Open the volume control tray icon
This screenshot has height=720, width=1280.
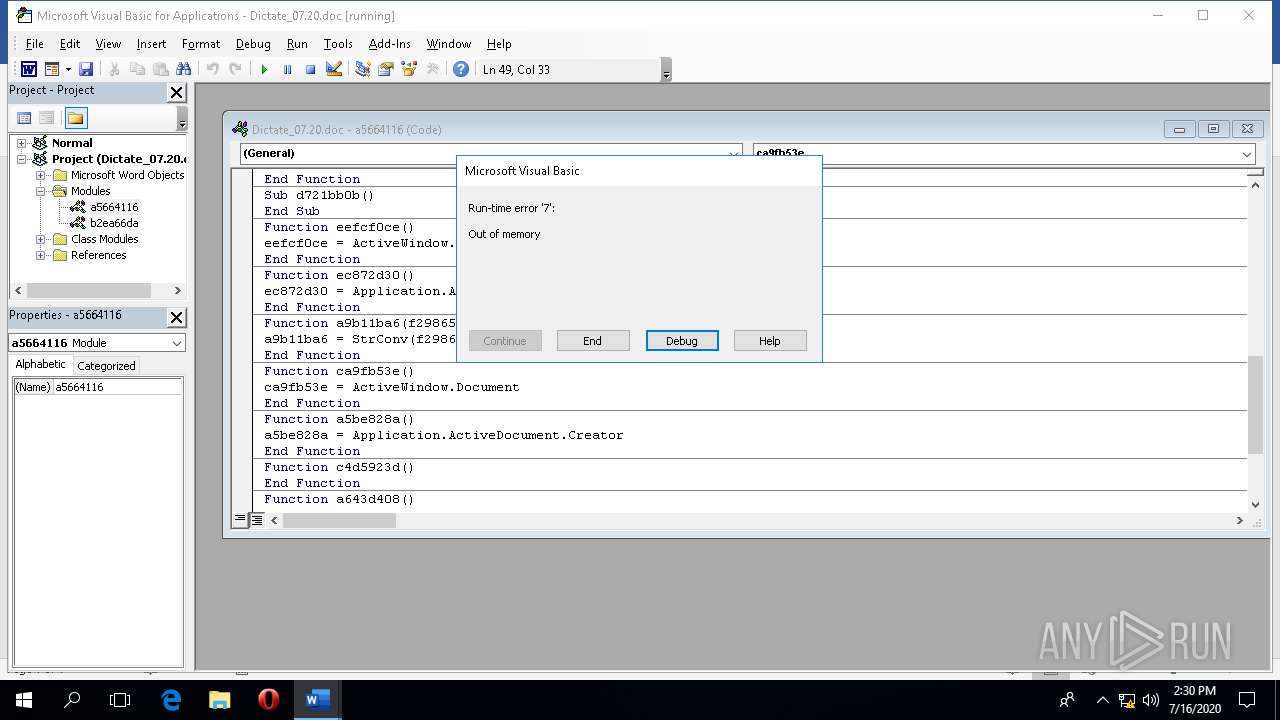[x=1150, y=700]
